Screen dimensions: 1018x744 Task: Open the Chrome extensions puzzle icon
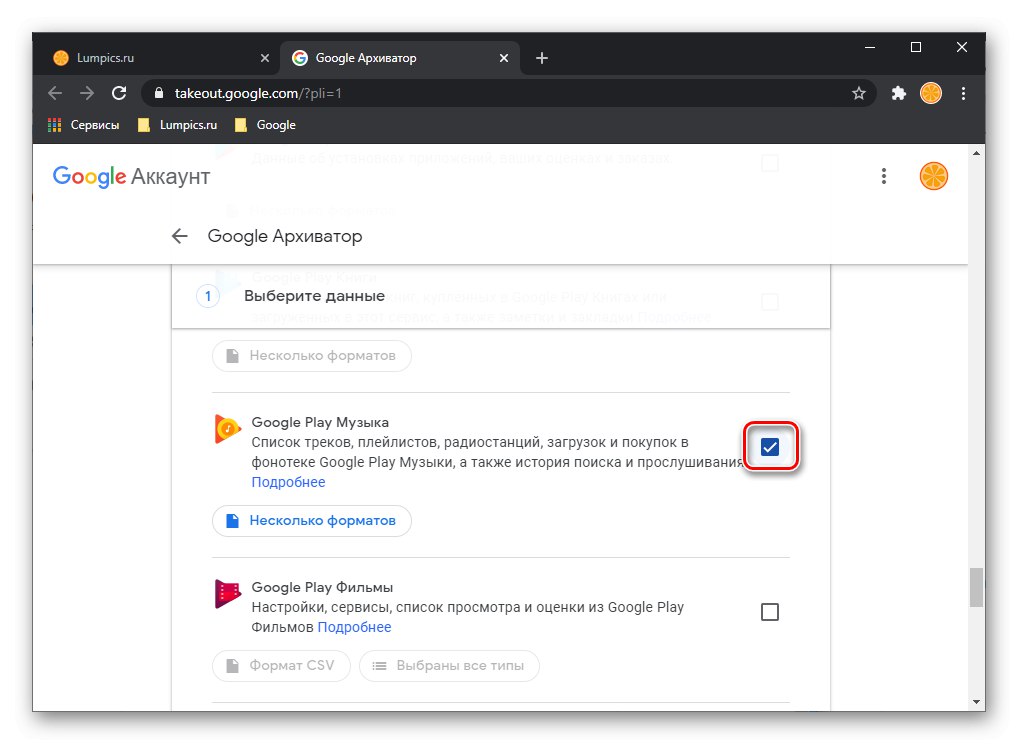898,93
